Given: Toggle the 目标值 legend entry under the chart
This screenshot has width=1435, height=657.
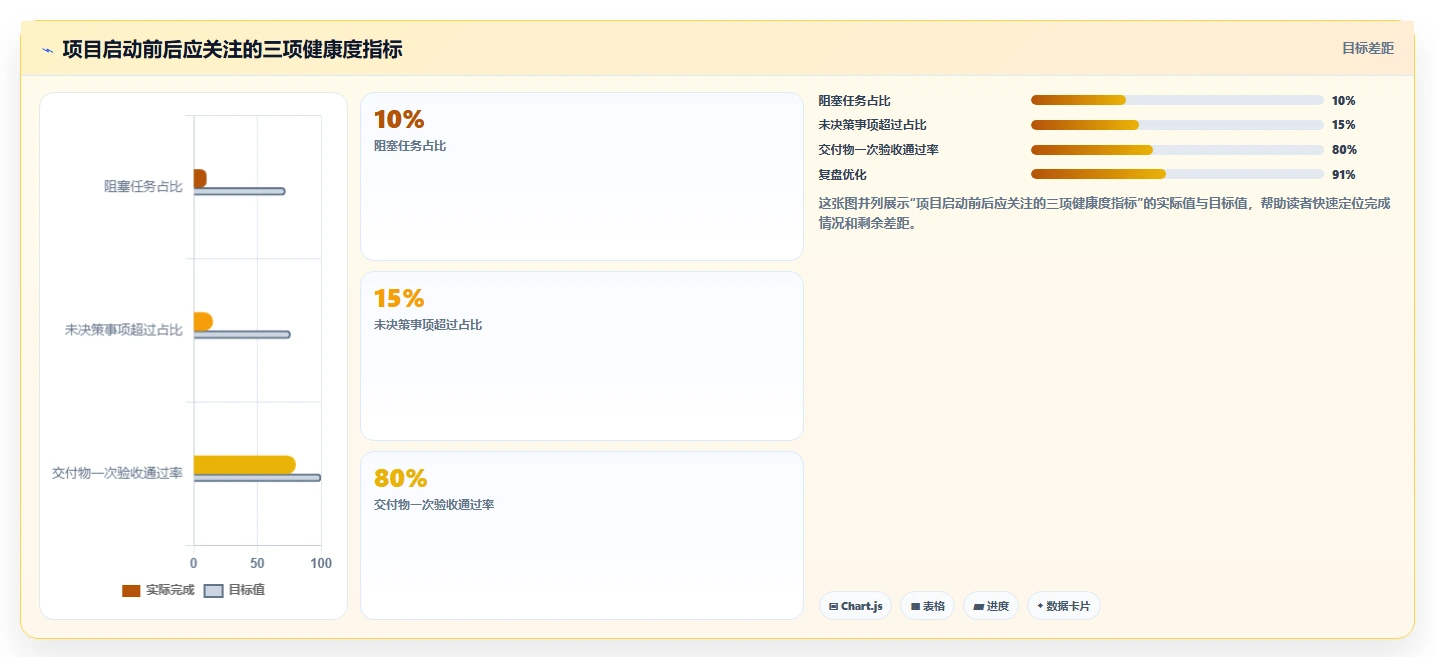Looking at the screenshot, I should click(235, 590).
